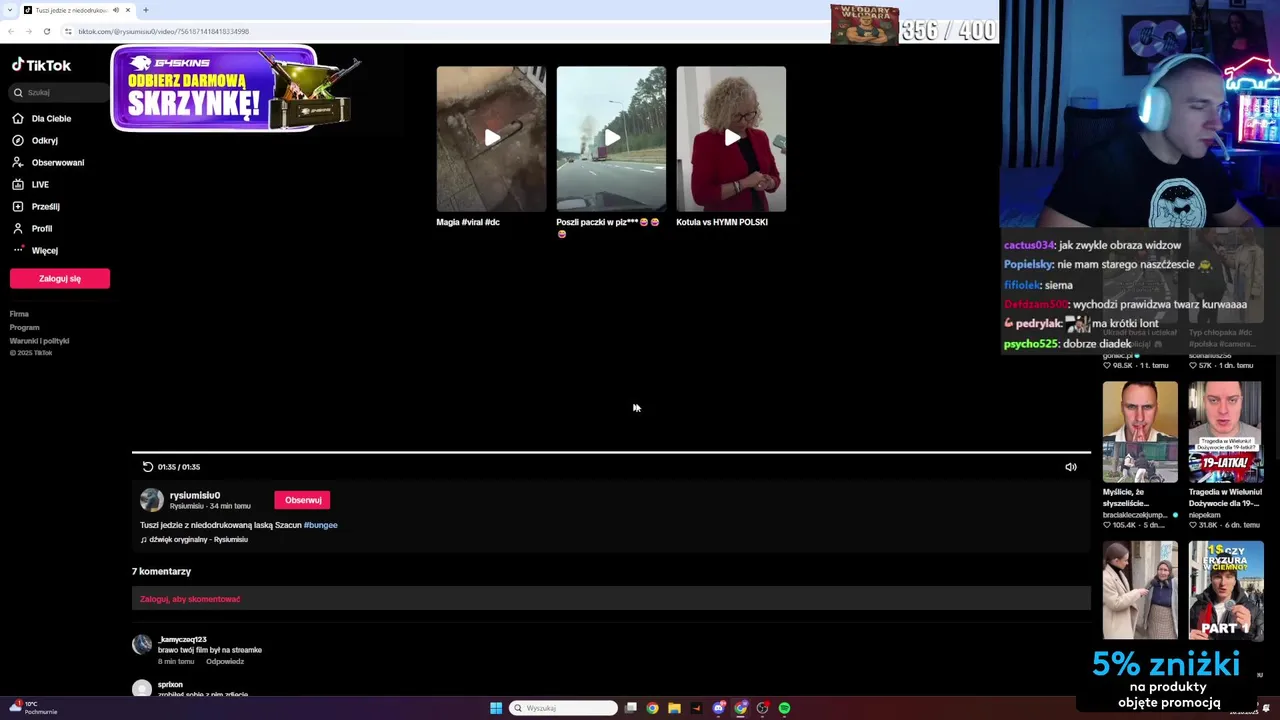The height and width of the screenshot is (720, 1280).
Task: Open the braciakleczekjump author link
Action: pos(1135,515)
